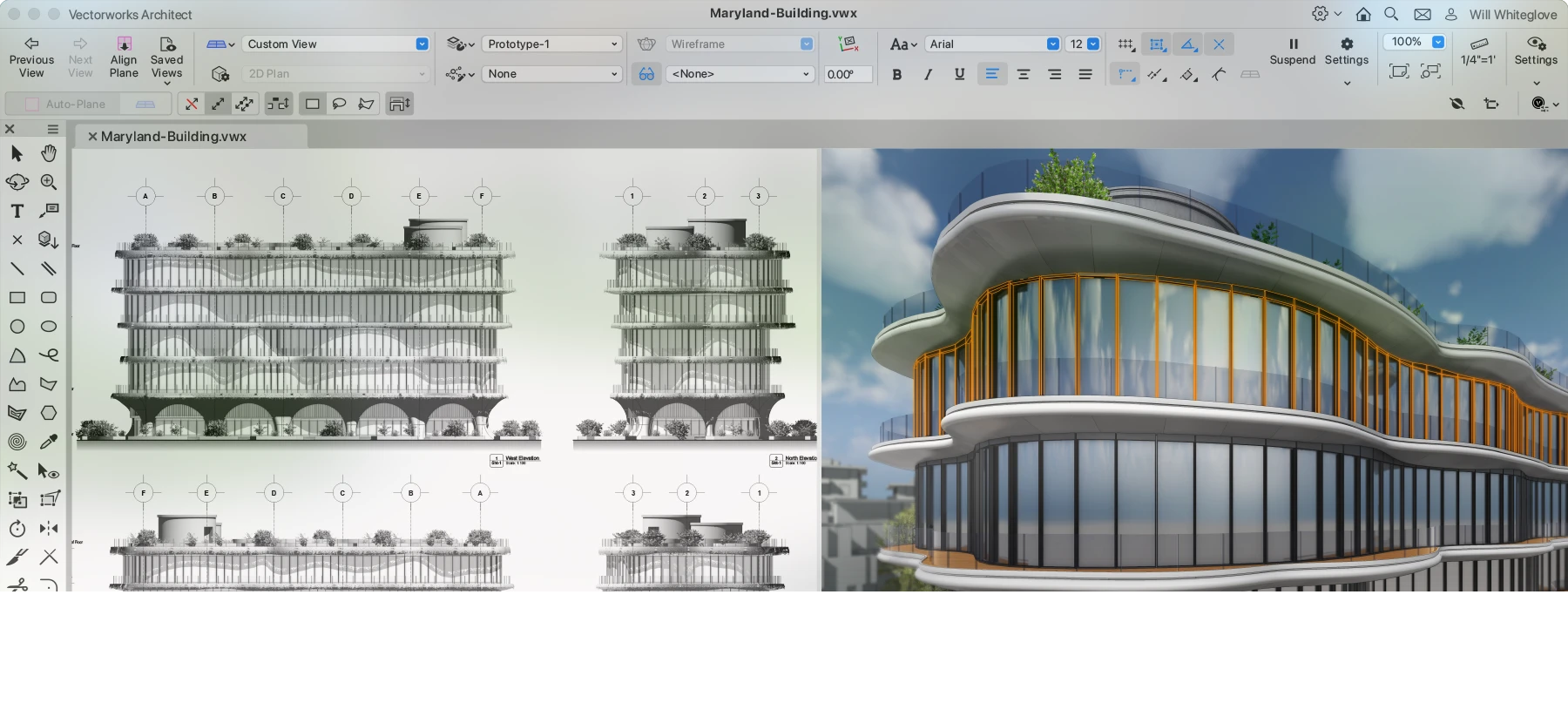Screen dimensions: 1568x723
Task: Select the Circle tool
Action: coord(17,327)
